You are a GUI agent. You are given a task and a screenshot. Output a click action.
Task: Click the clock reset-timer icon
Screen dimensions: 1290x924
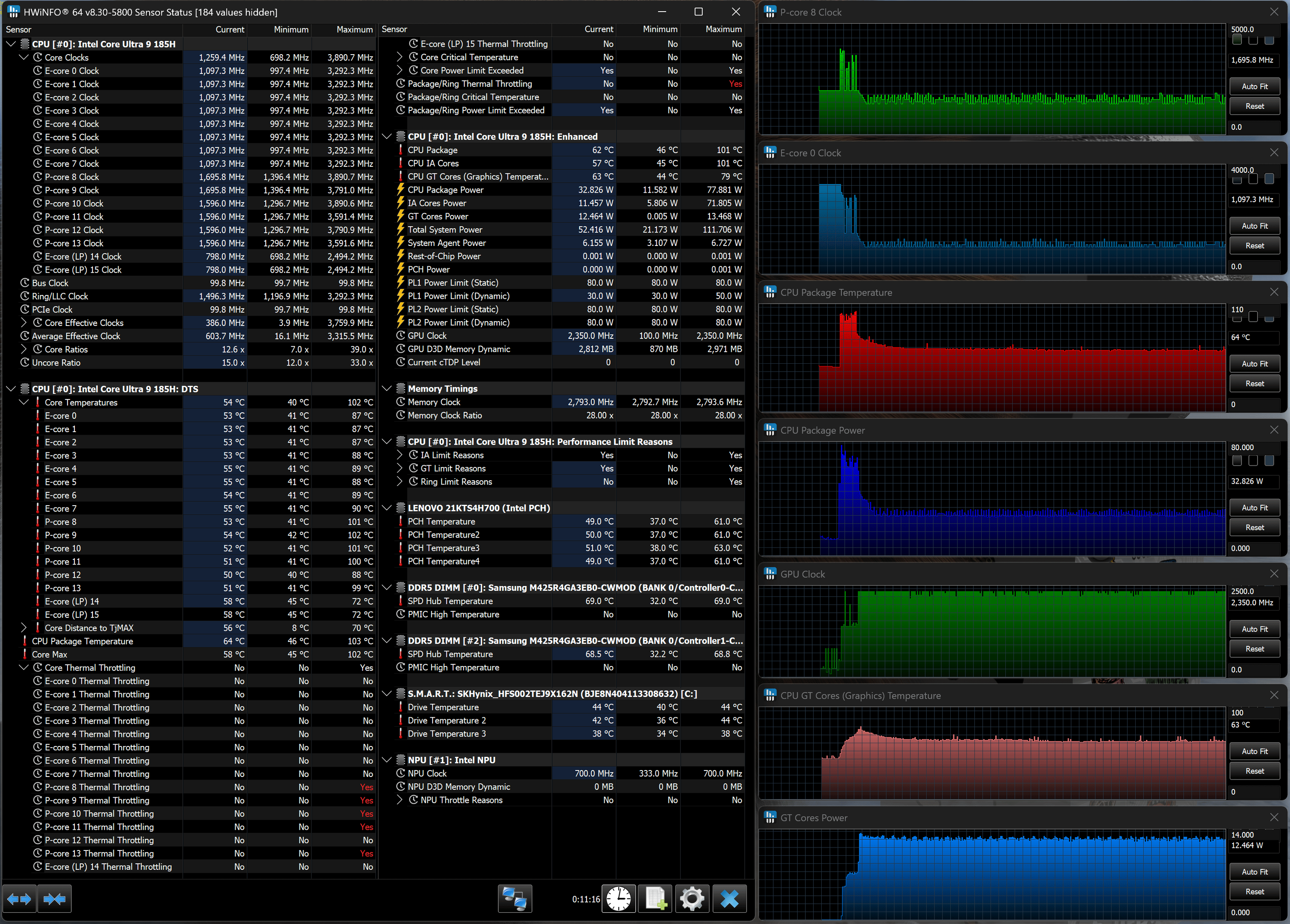coord(618,899)
